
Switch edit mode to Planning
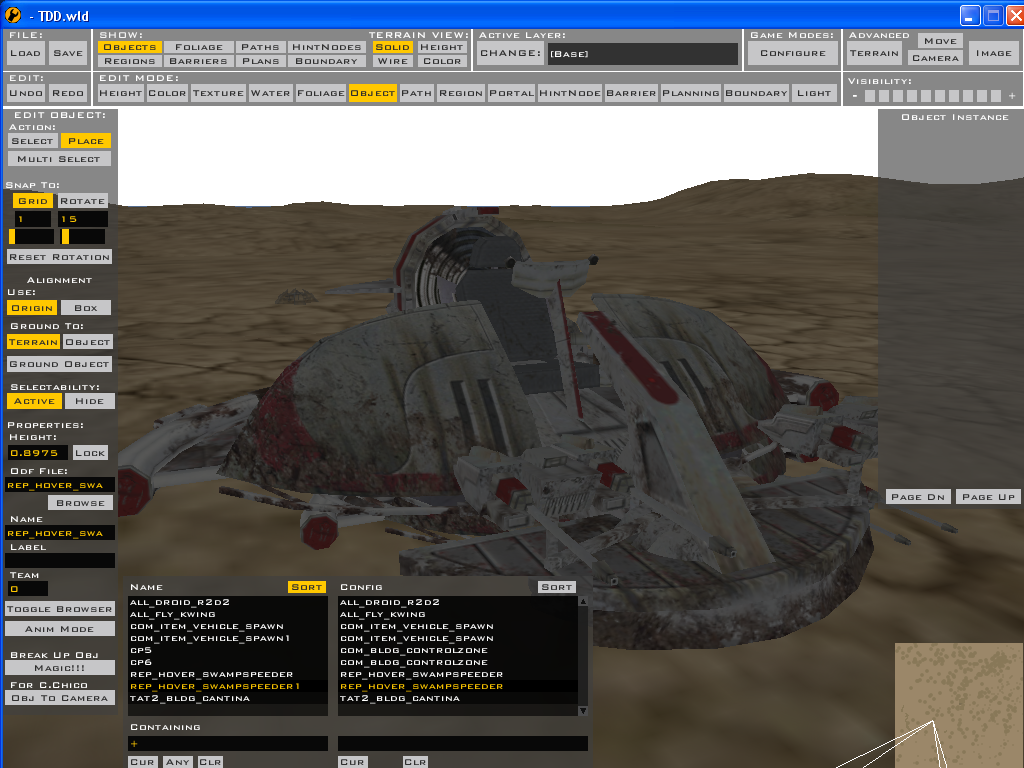pos(691,93)
